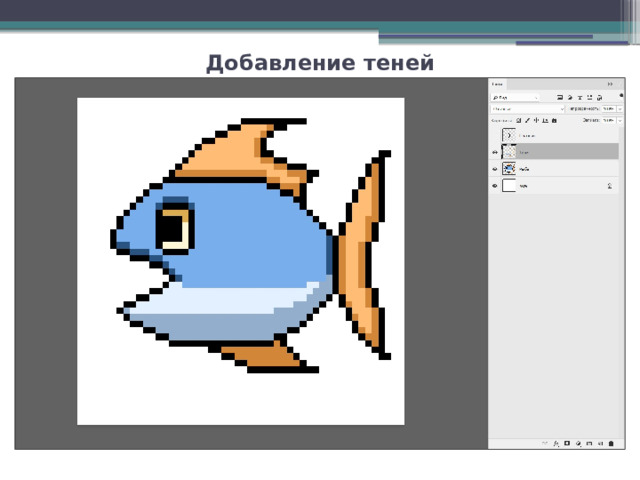Toggle the layer filtering on/off switch

point(621,96)
